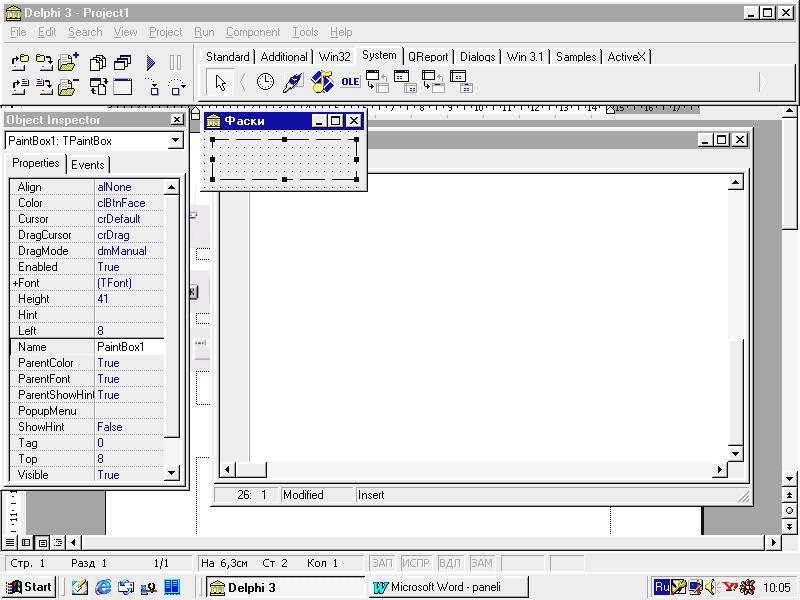Open the View menu
Screen dimensions: 800x600
pyautogui.click(x=126, y=32)
